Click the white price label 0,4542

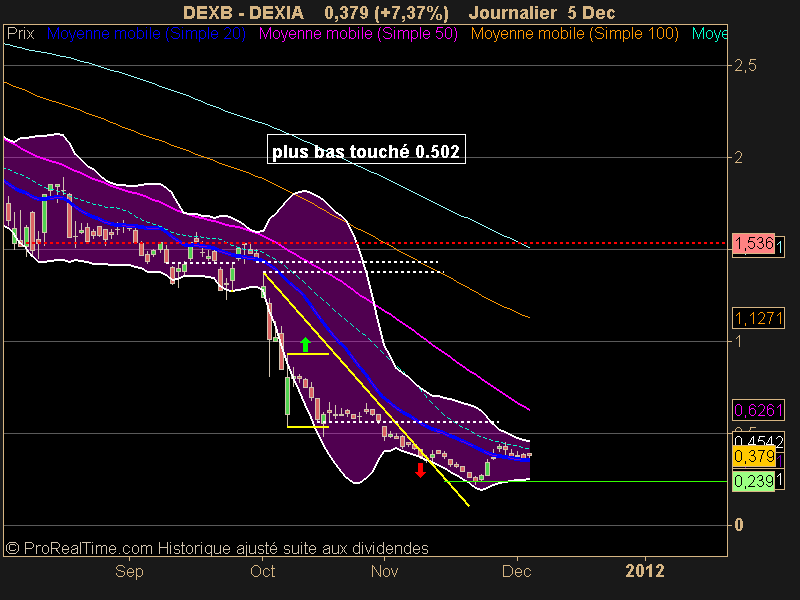pos(758,441)
